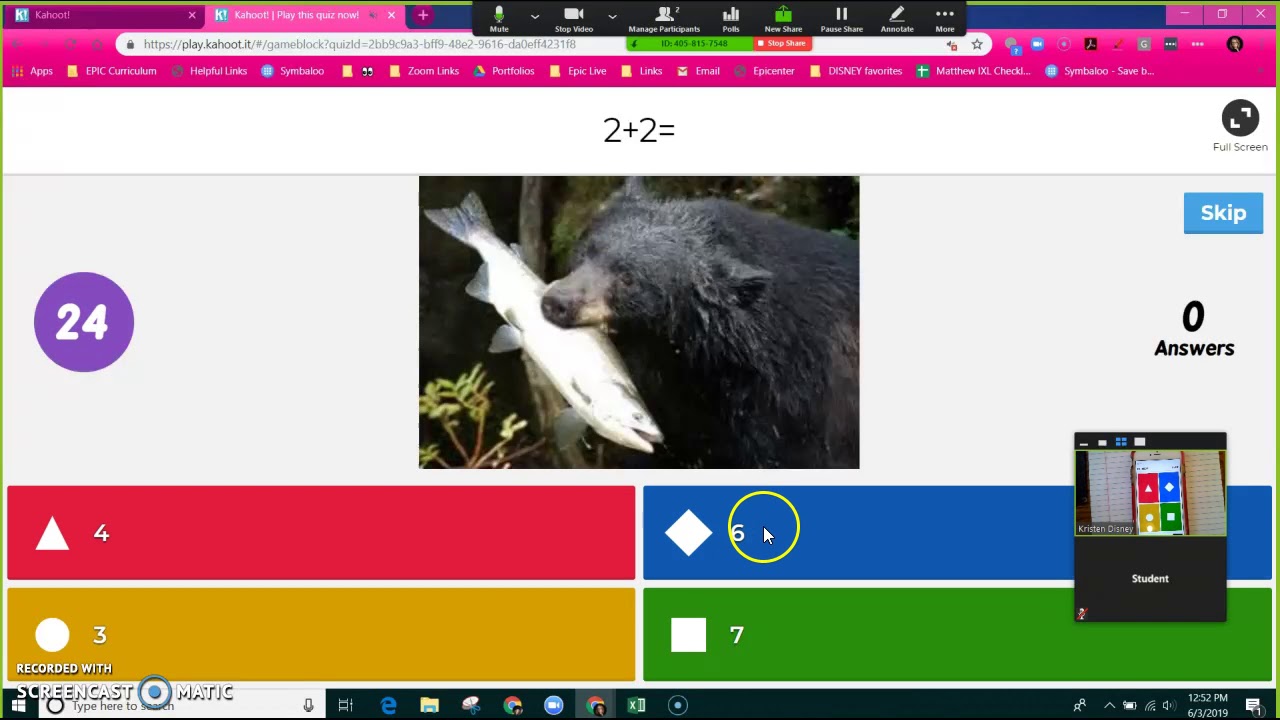The width and height of the screenshot is (1280, 720).
Task: Show large active speaker video in Zoom panel
Action: click(1139, 442)
